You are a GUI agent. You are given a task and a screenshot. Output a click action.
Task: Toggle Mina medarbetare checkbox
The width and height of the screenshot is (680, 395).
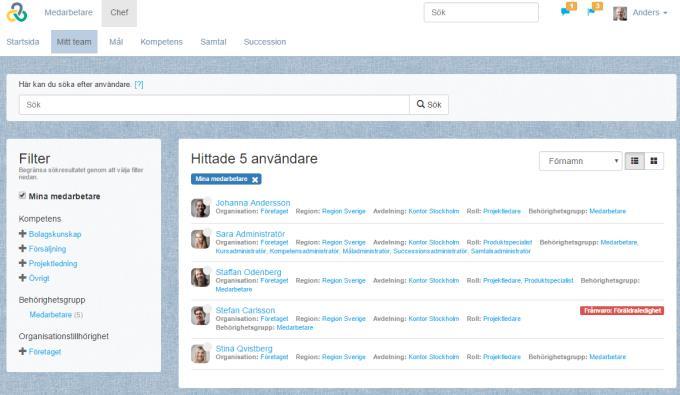[22, 196]
